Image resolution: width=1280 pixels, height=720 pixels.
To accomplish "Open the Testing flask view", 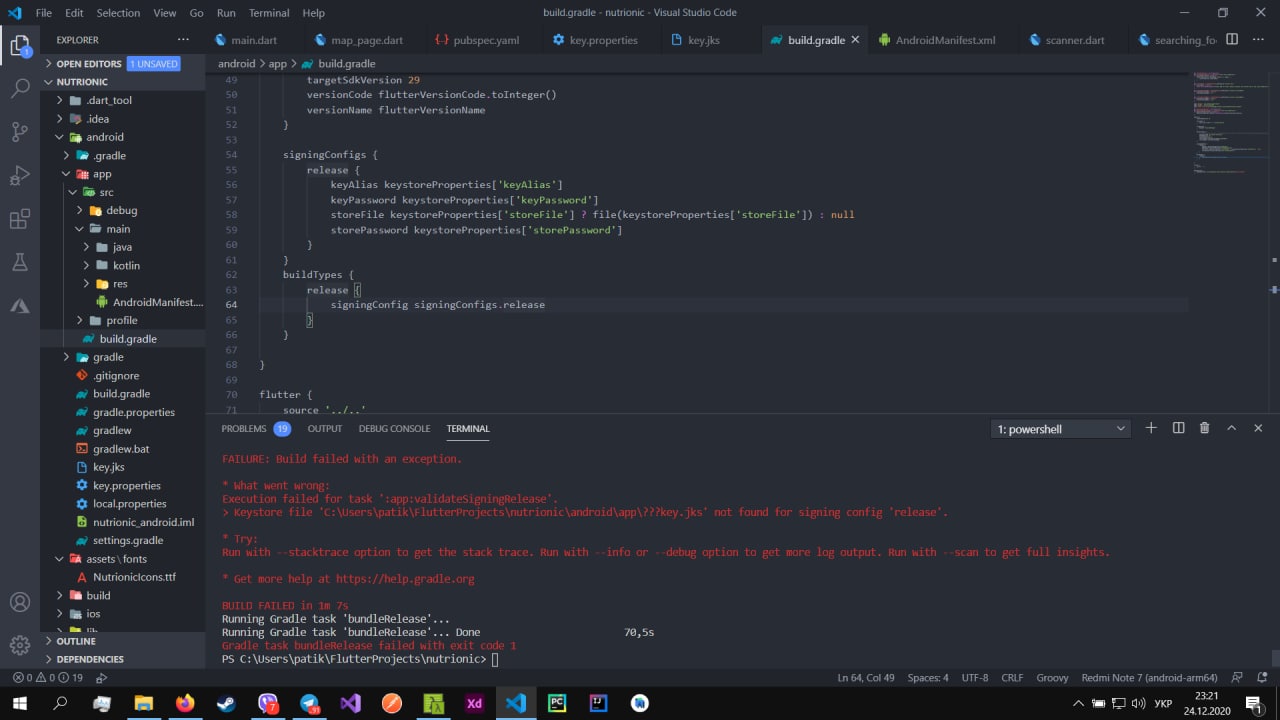I will pyautogui.click(x=20, y=262).
